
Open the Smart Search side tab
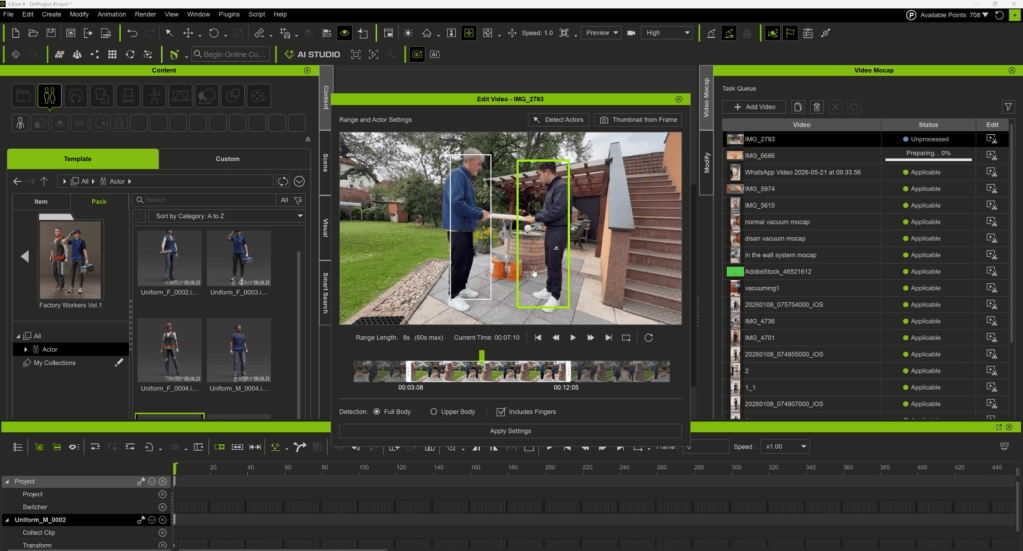click(x=325, y=293)
